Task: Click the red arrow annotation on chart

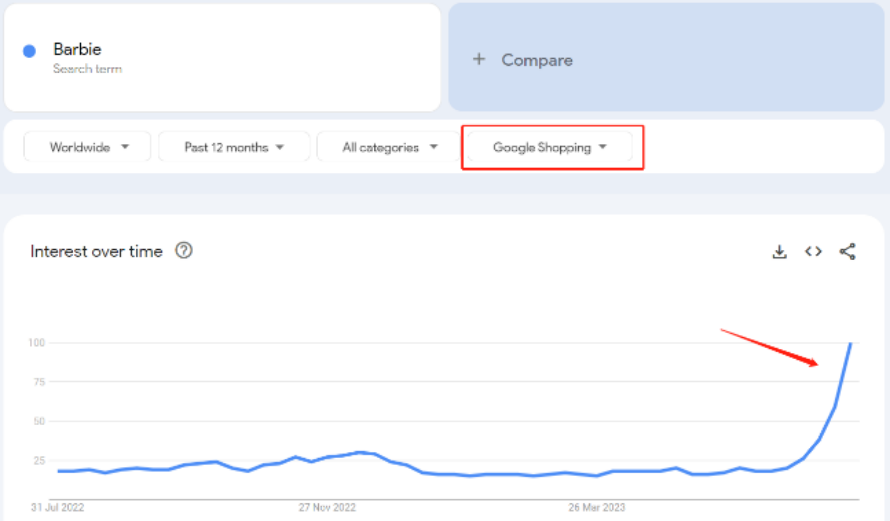Action: 770,347
